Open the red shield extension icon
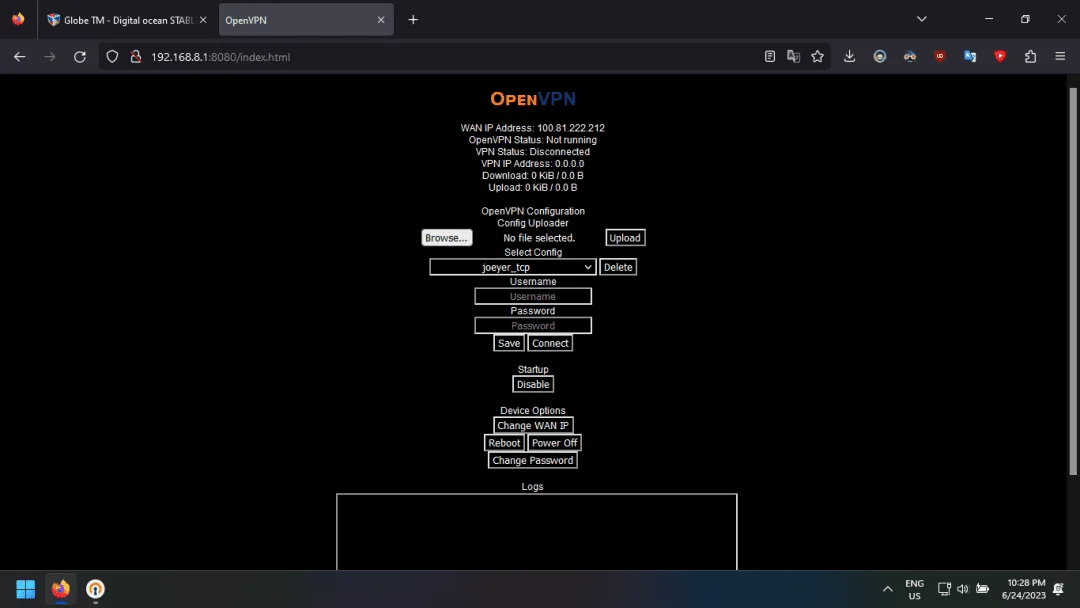The height and width of the screenshot is (608, 1080). (1000, 56)
